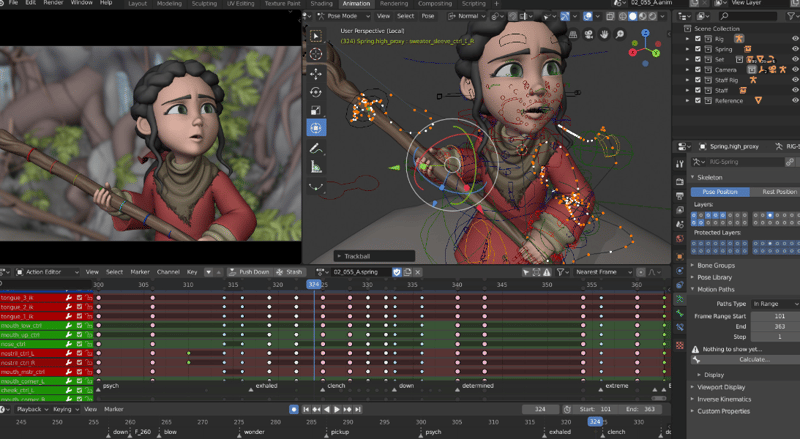Select the Rest Position button
The height and width of the screenshot is (439, 800).
click(775, 192)
